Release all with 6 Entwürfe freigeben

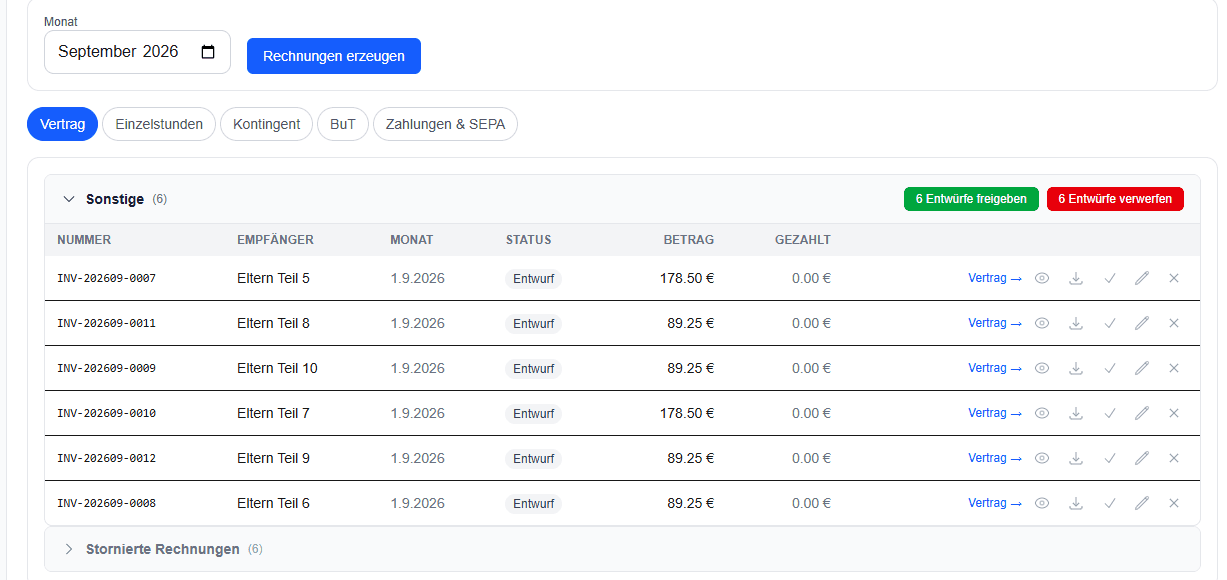[x=971, y=199]
